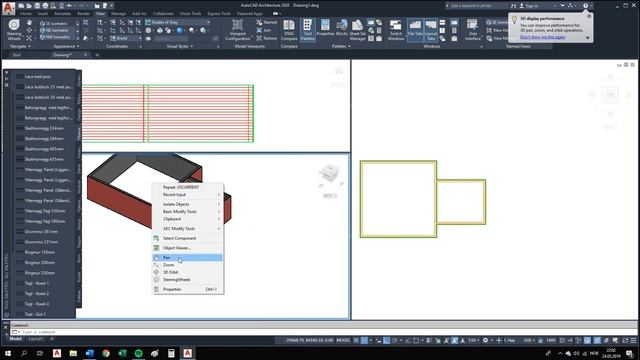640x360 pixels.
Task: Select Zoom in the context menu
Action: pos(188,265)
